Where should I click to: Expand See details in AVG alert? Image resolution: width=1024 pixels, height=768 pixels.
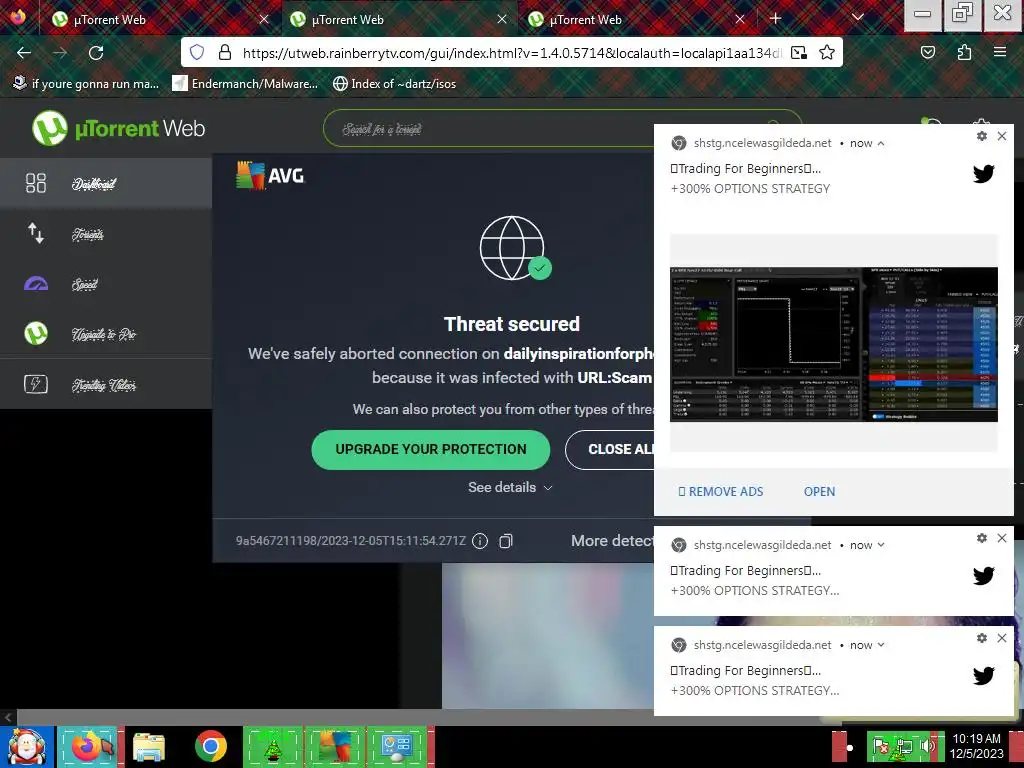click(x=510, y=487)
